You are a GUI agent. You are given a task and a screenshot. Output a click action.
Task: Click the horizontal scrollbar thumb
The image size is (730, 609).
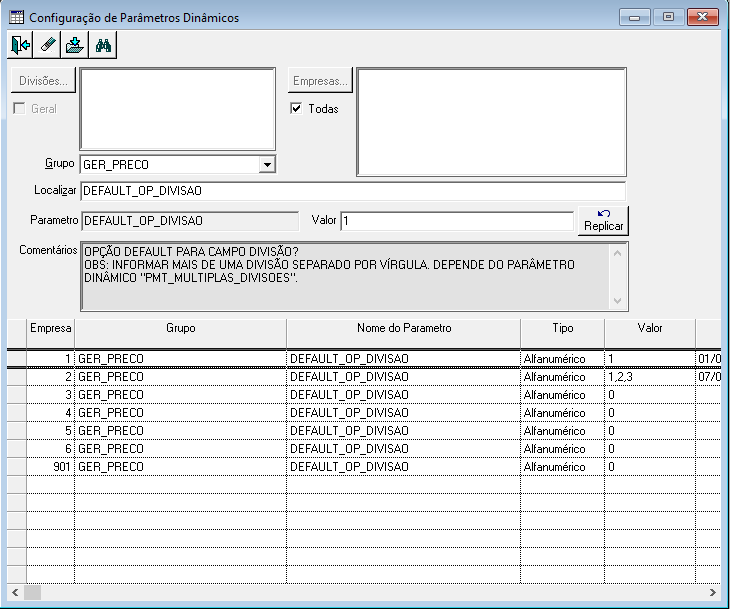[33, 592]
